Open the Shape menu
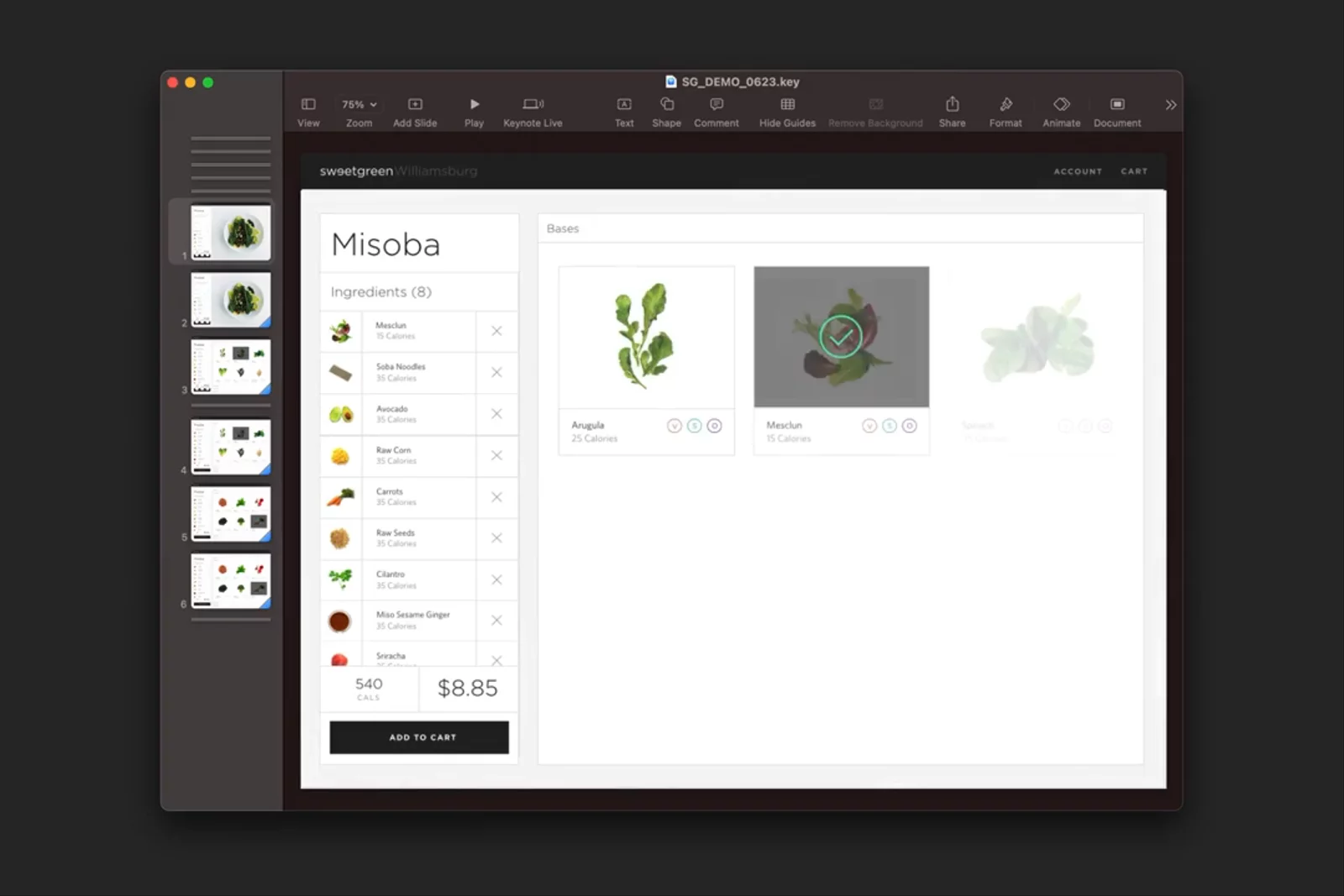The width and height of the screenshot is (1344, 896). point(666,112)
